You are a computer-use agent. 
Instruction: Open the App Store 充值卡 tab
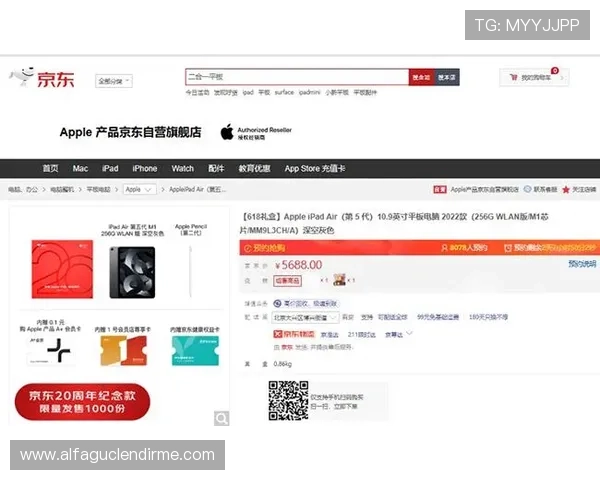coord(315,168)
